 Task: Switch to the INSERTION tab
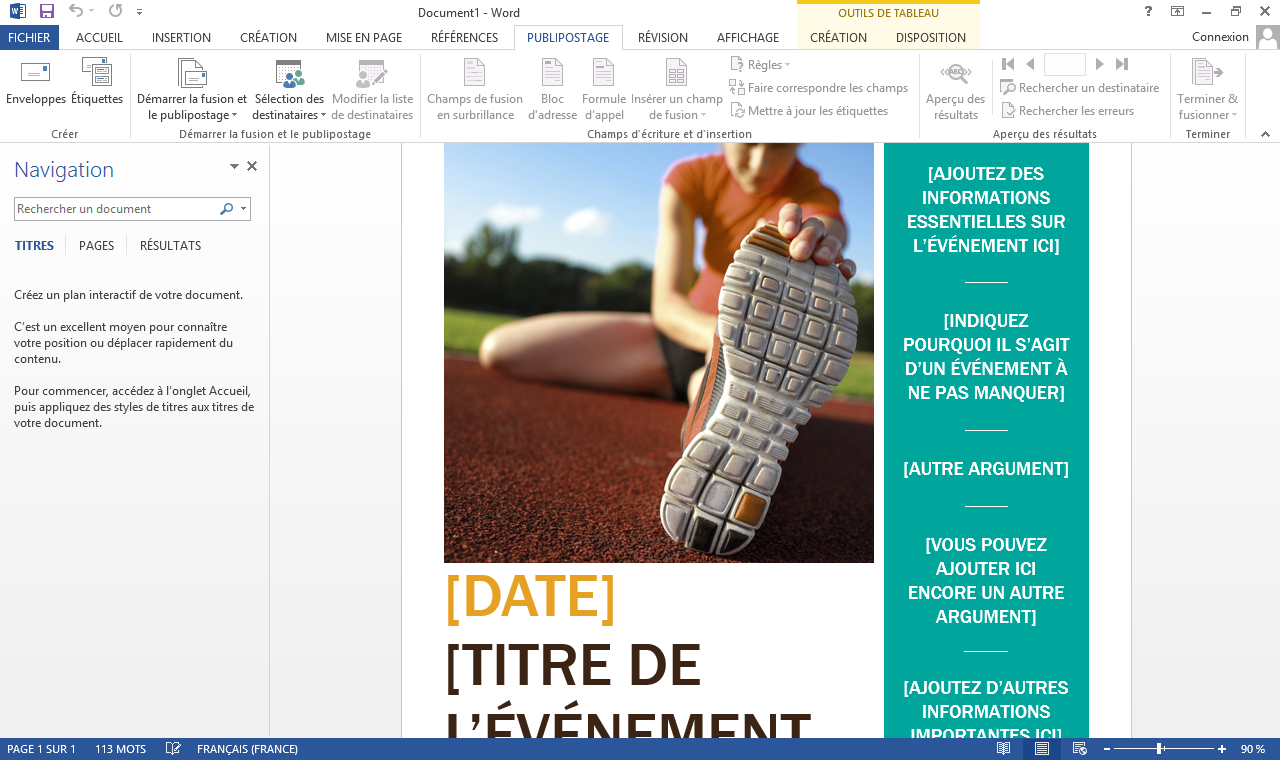point(181,38)
